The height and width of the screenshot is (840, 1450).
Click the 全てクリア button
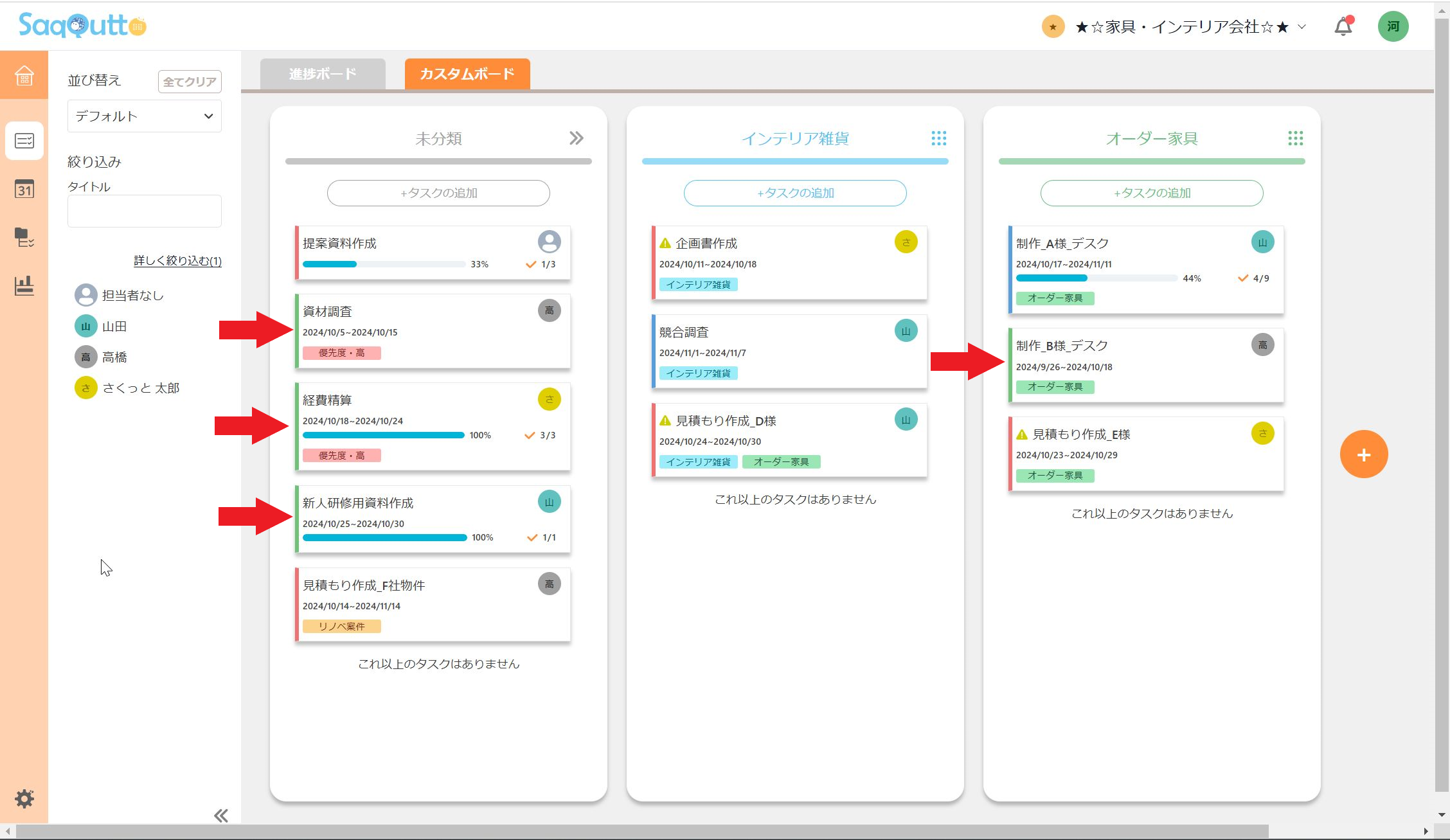(189, 82)
